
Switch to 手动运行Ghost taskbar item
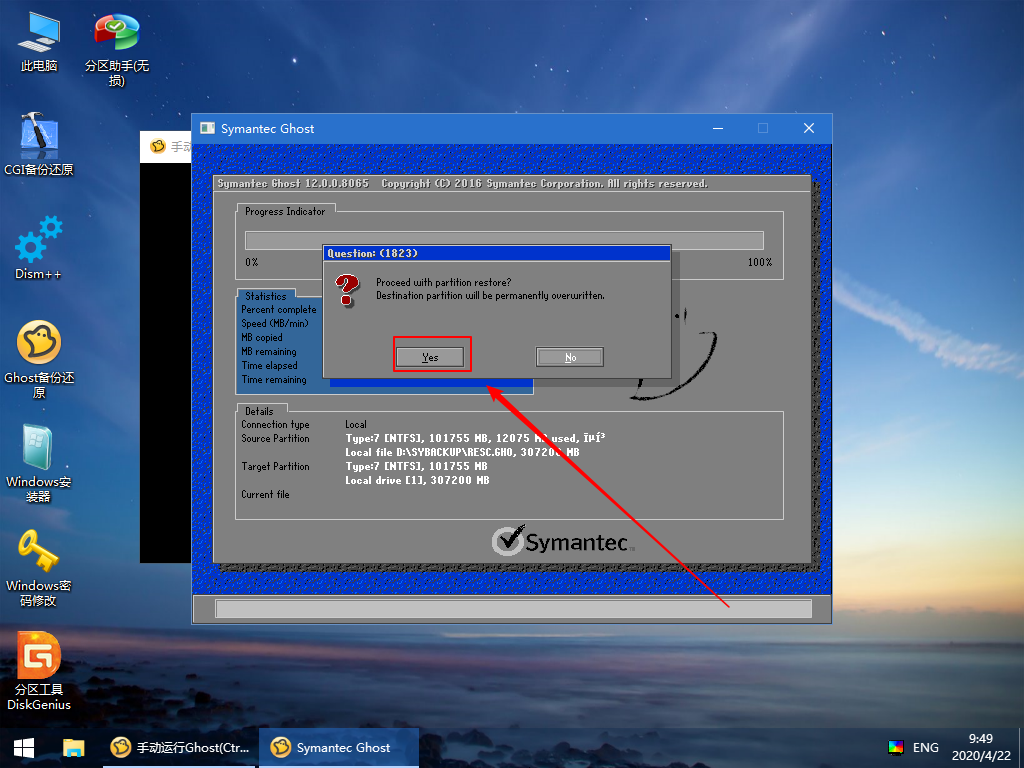coord(180,748)
